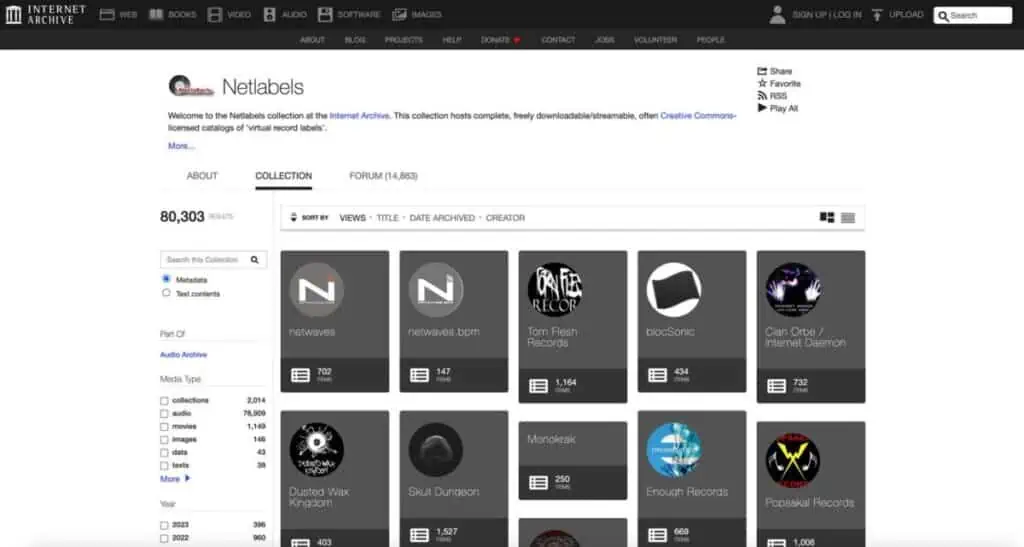This screenshot has height=547, width=1024.
Task: Click the items list icon on Skull Dungeon card
Action: tap(419, 535)
